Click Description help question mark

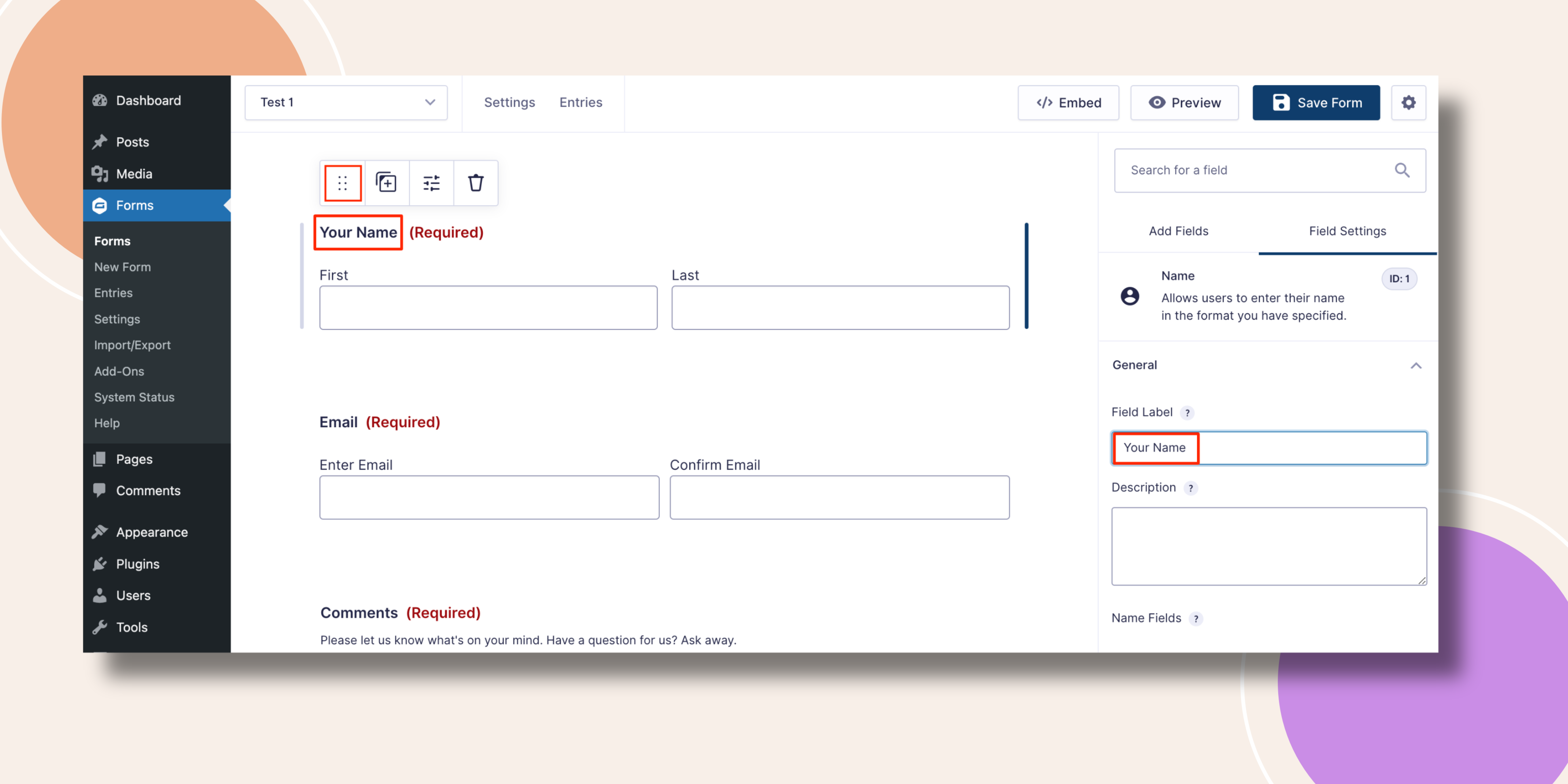click(1191, 488)
